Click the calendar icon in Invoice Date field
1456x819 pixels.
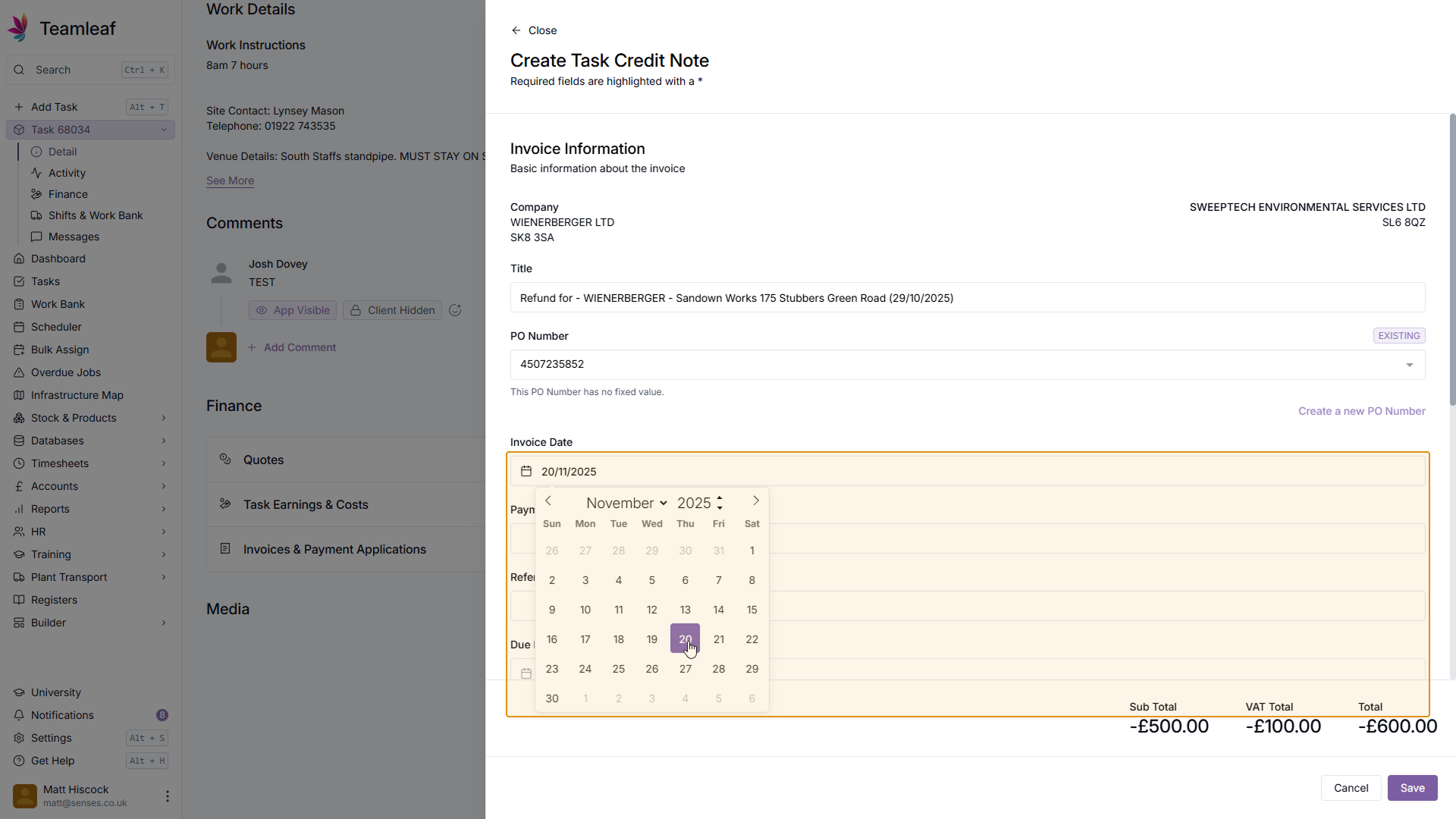[526, 472]
